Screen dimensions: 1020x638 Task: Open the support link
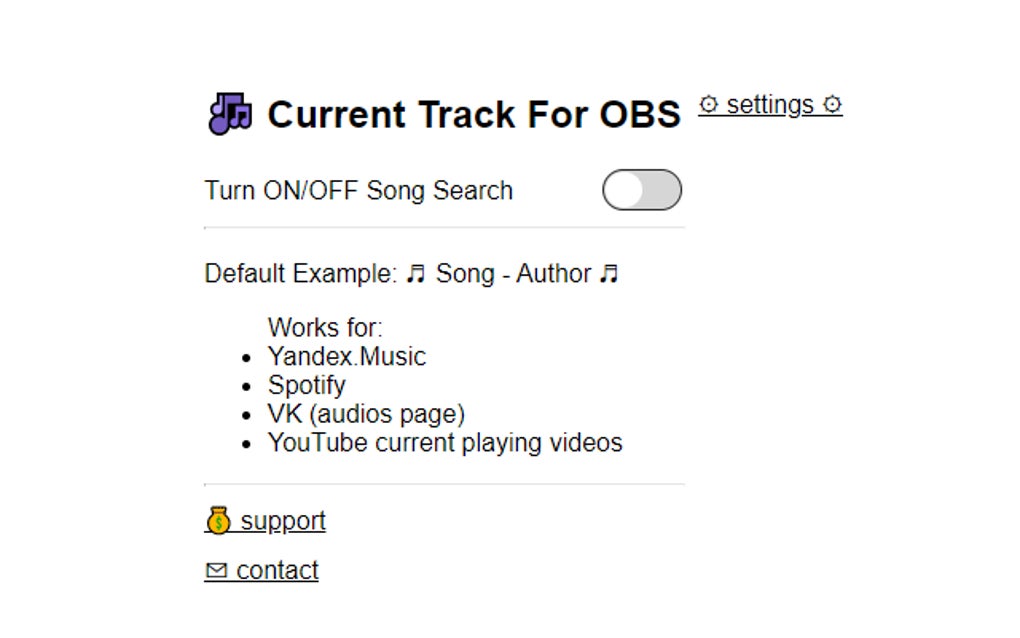click(x=281, y=520)
